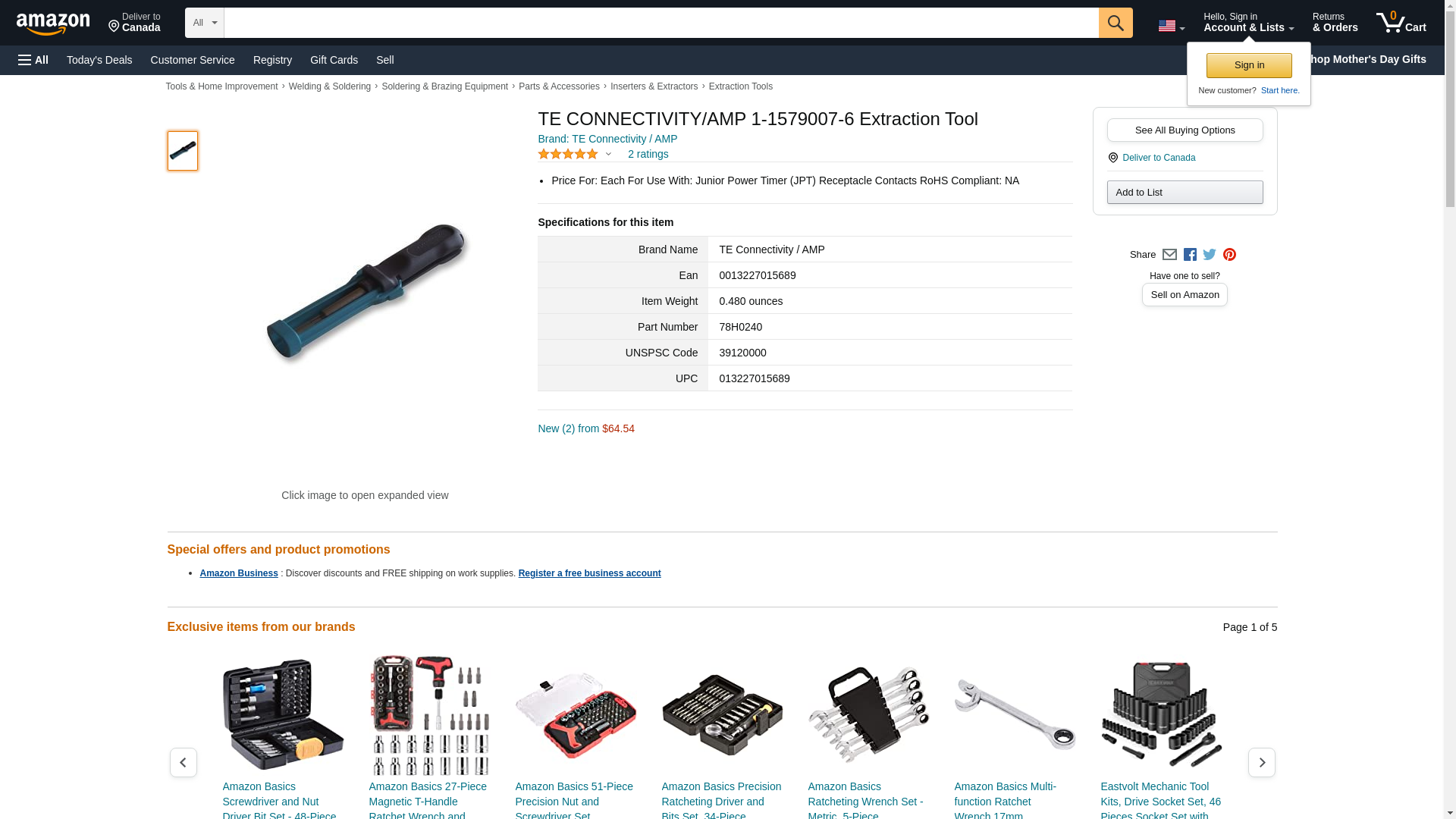1456x819 pixels.
Task: Share product on Pinterest icon
Action: [1229, 255]
